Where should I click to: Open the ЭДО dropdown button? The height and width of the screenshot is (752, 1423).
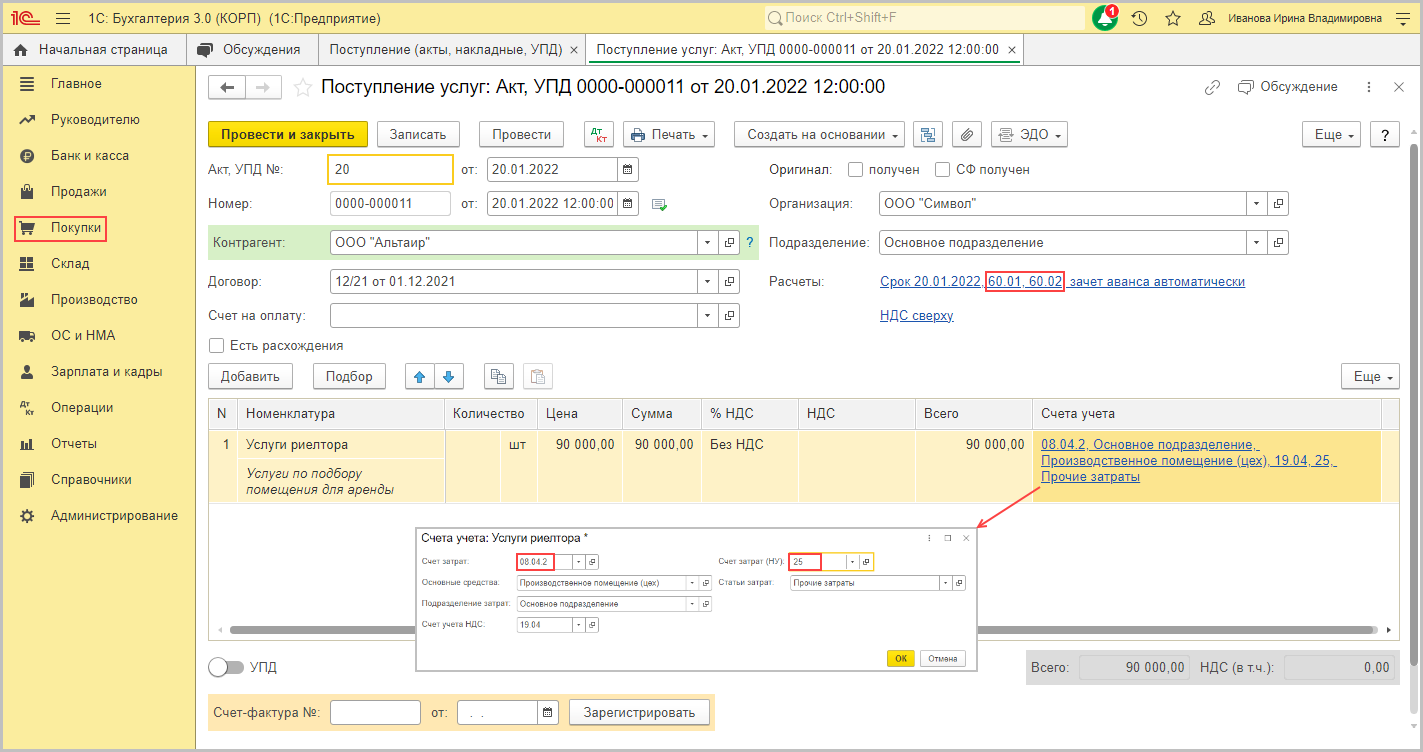coord(1029,135)
